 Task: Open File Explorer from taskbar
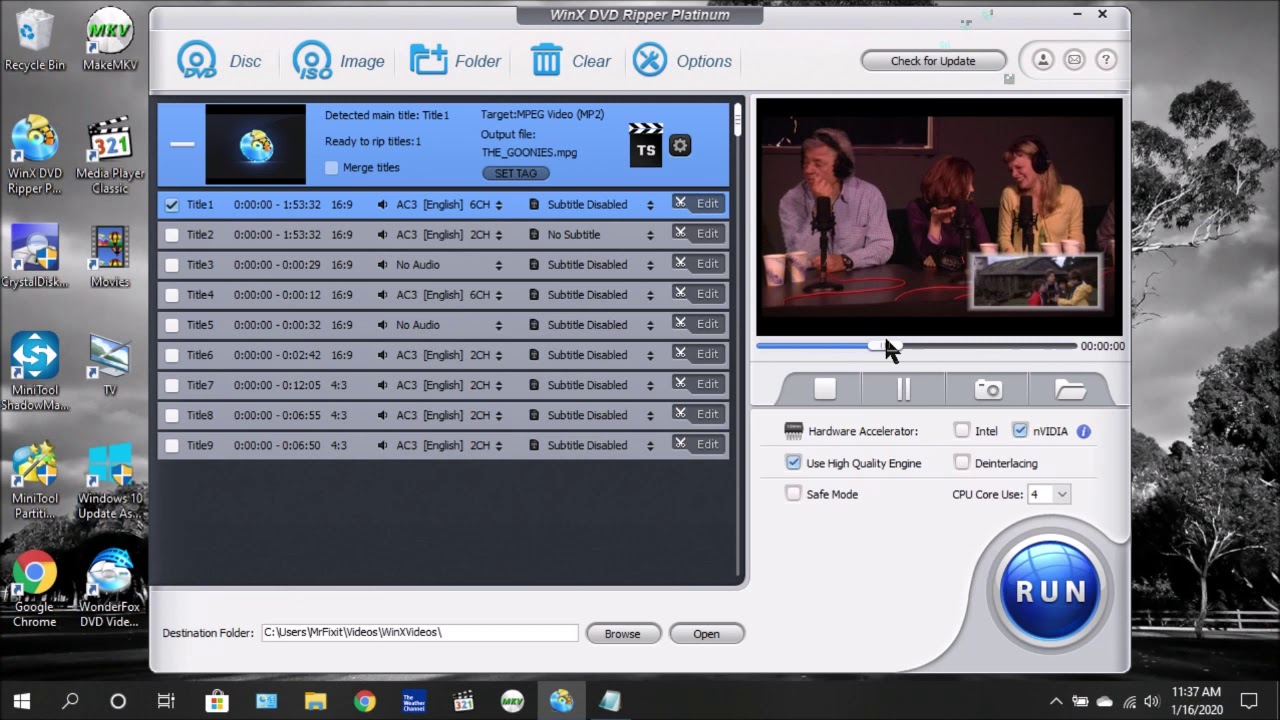[315, 701]
